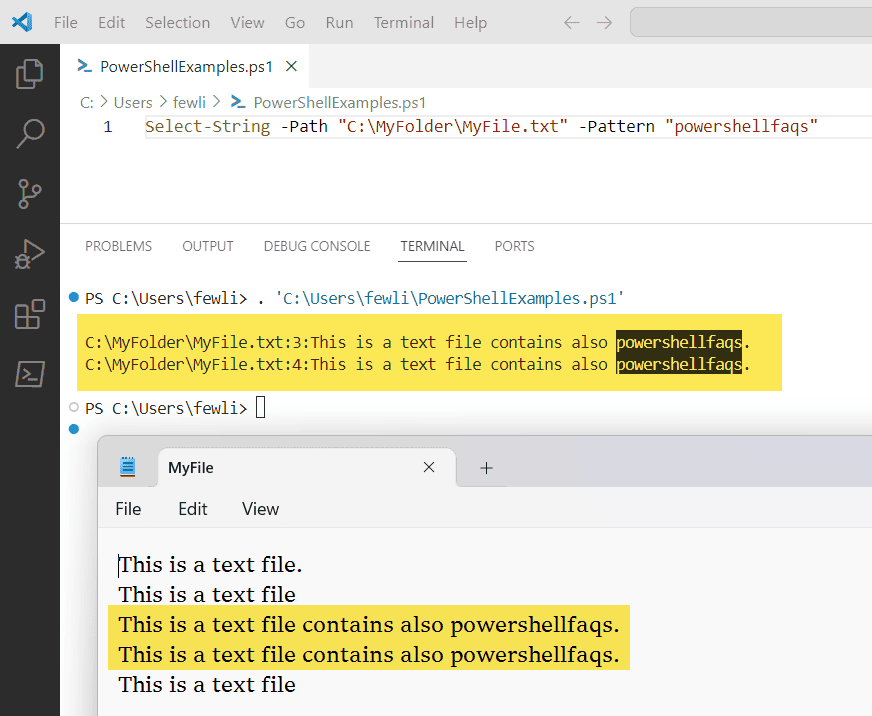Open the Run menu
Image resolution: width=872 pixels, height=716 pixels.
[339, 22]
